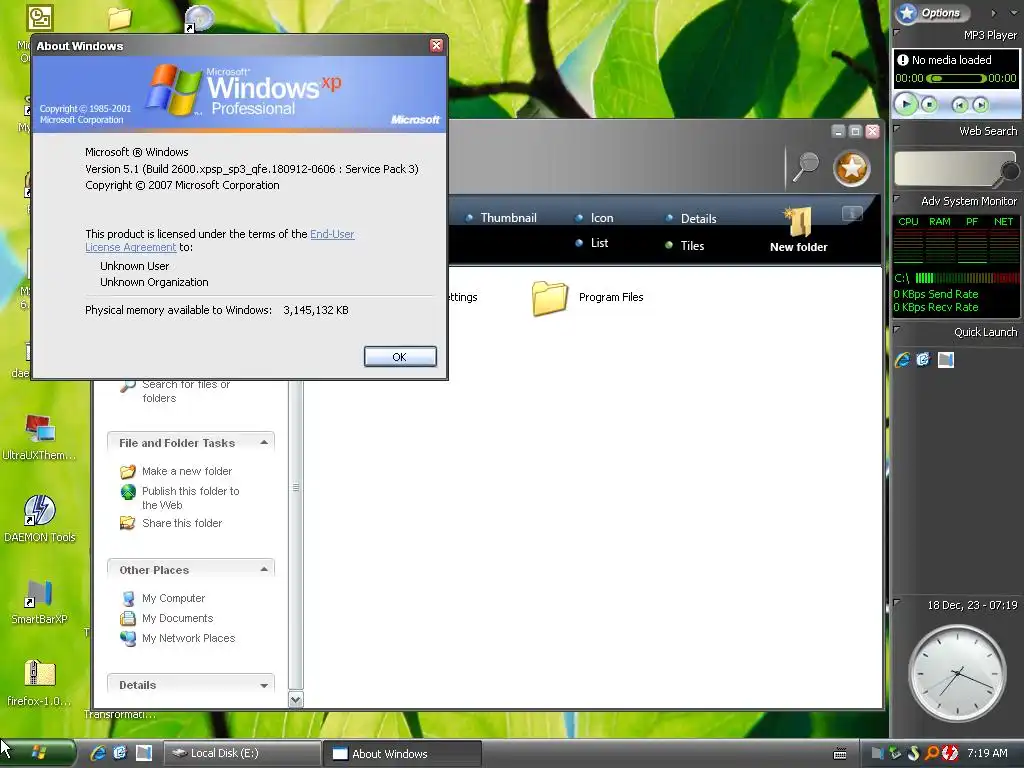This screenshot has height=768, width=1024.
Task: Click Show Desktop in sidebar Quick Launch
Action: [946, 360]
